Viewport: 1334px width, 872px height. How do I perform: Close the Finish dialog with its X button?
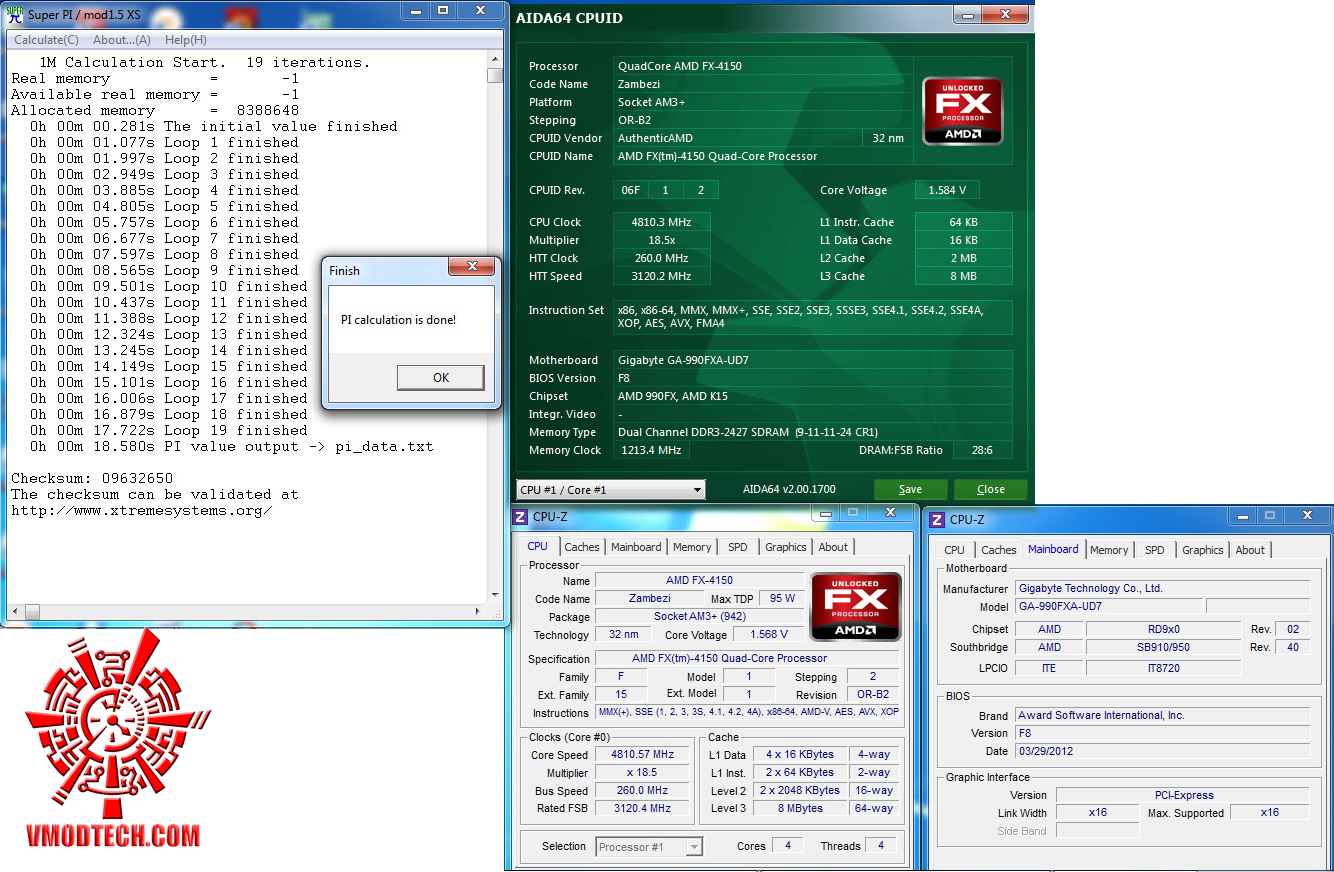click(x=471, y=267)
